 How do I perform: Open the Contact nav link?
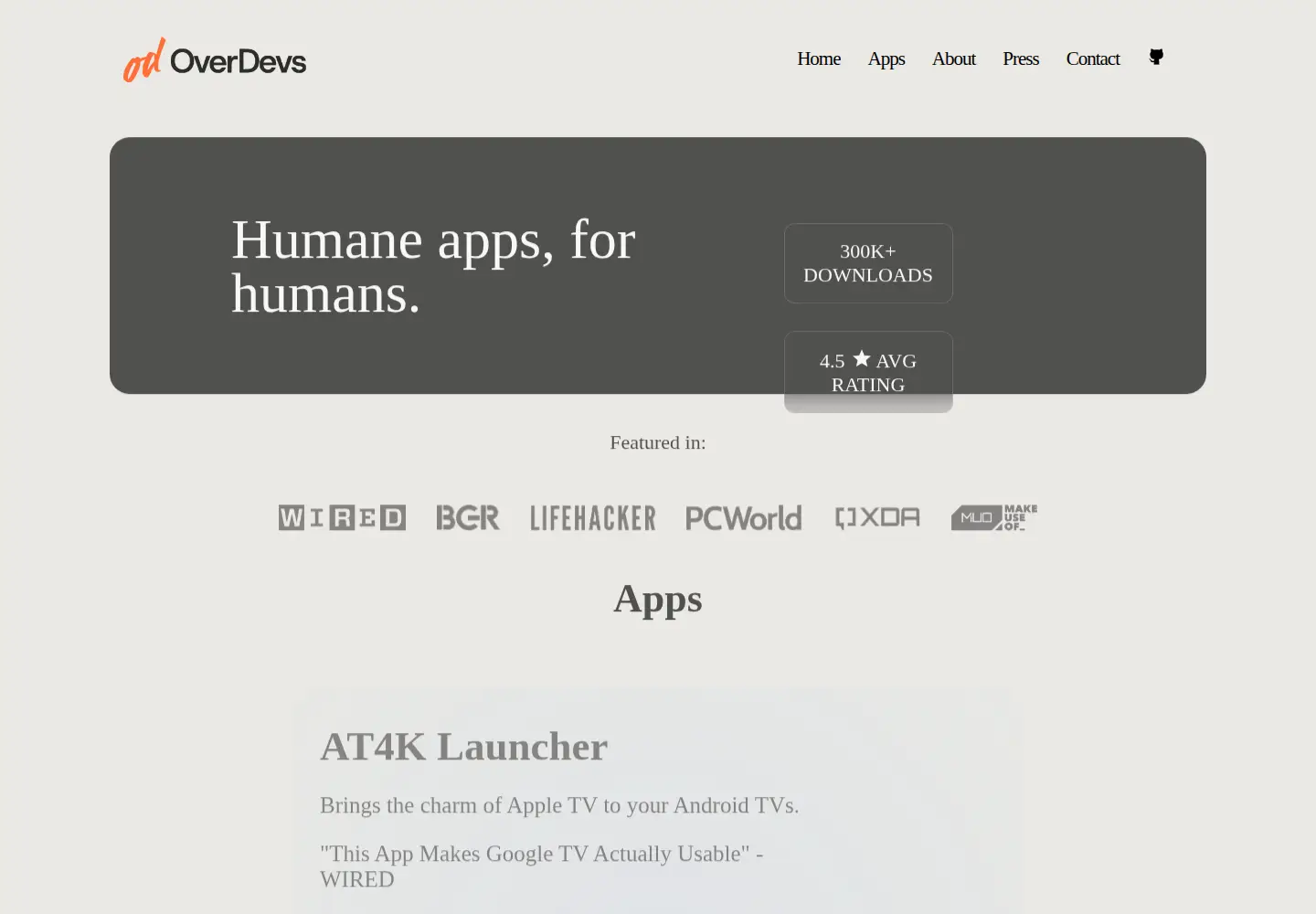point(1093,58)
